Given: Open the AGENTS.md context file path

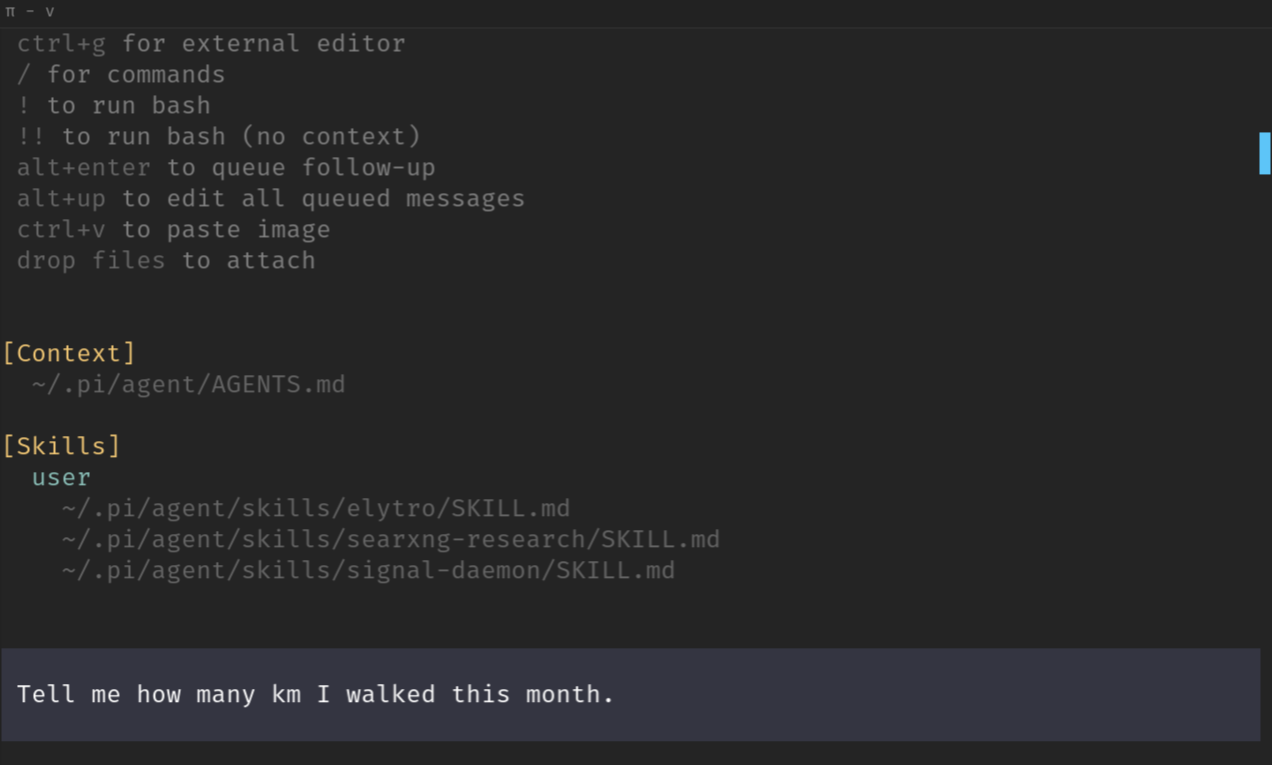Looking at the screenshot, I should pos(188,384).
